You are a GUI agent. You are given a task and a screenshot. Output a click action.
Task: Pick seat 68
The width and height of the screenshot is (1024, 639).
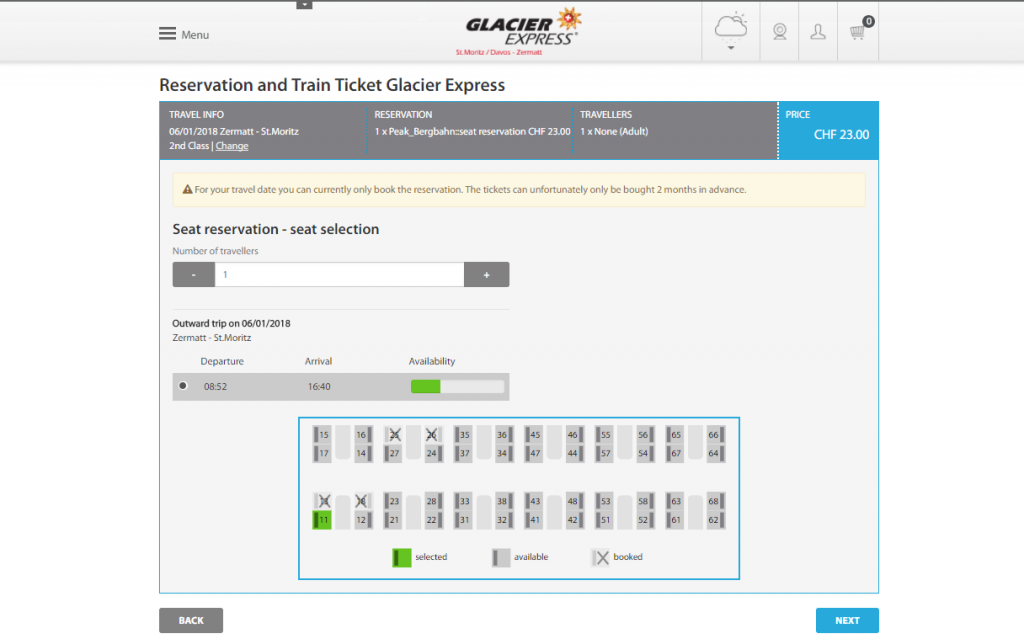(x=716, y=501)
